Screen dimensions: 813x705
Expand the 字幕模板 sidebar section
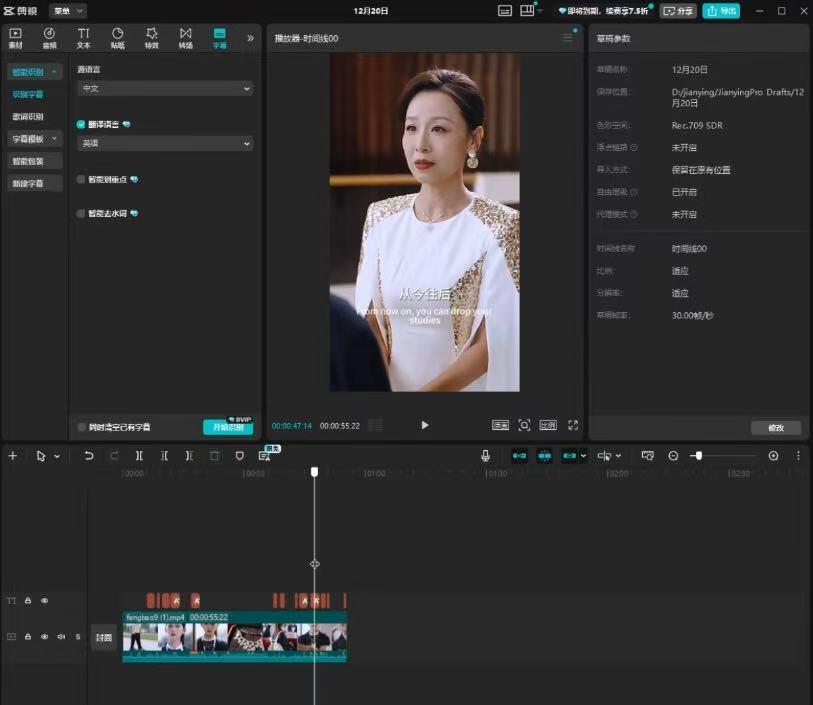tap(35, 139)
